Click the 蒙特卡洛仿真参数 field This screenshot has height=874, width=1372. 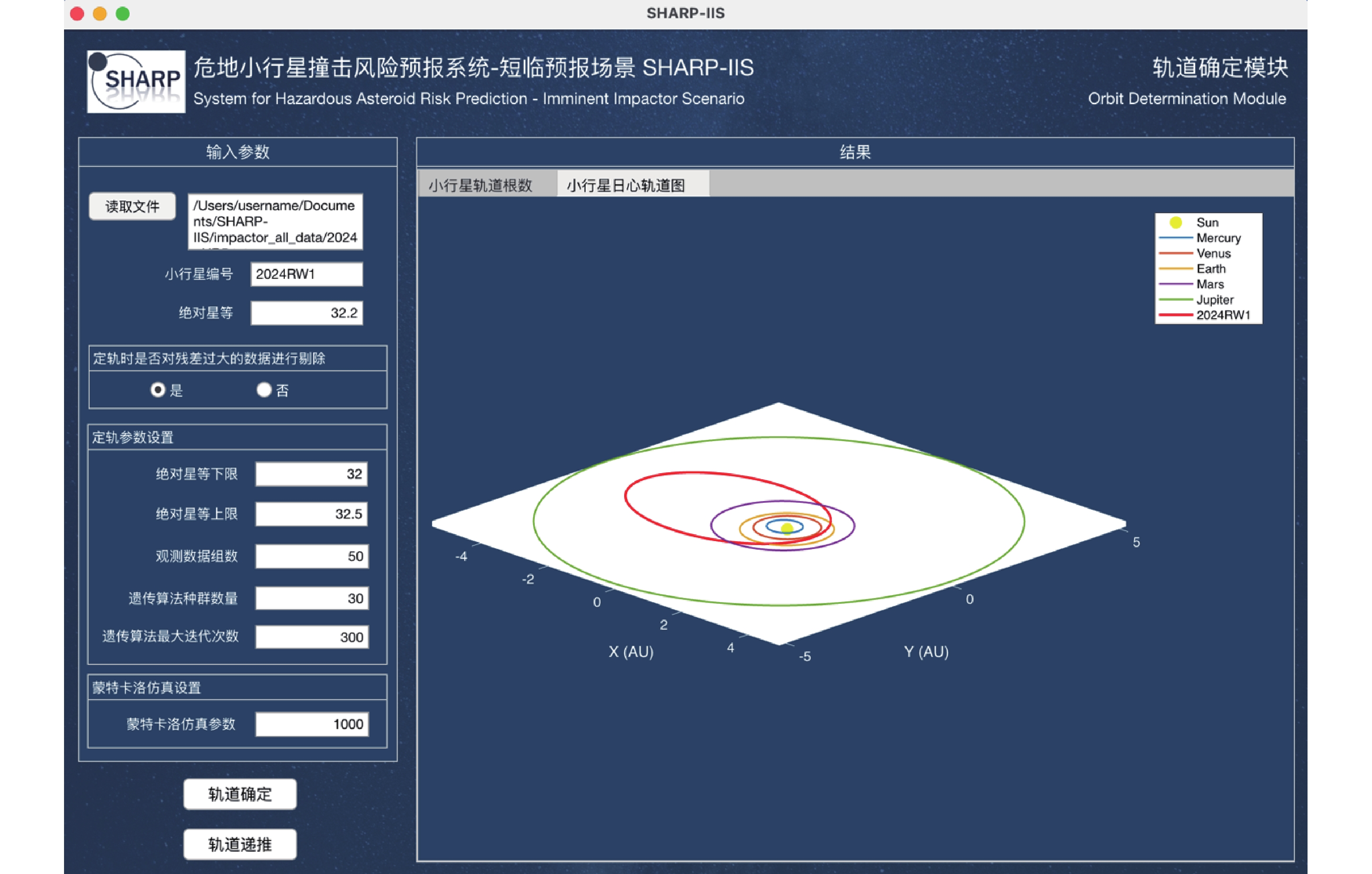[312, 725]
